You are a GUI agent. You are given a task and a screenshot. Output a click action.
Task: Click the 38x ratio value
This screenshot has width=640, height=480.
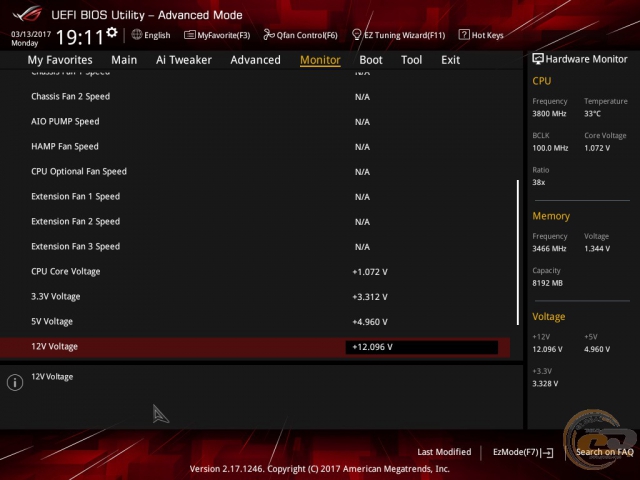538,182
